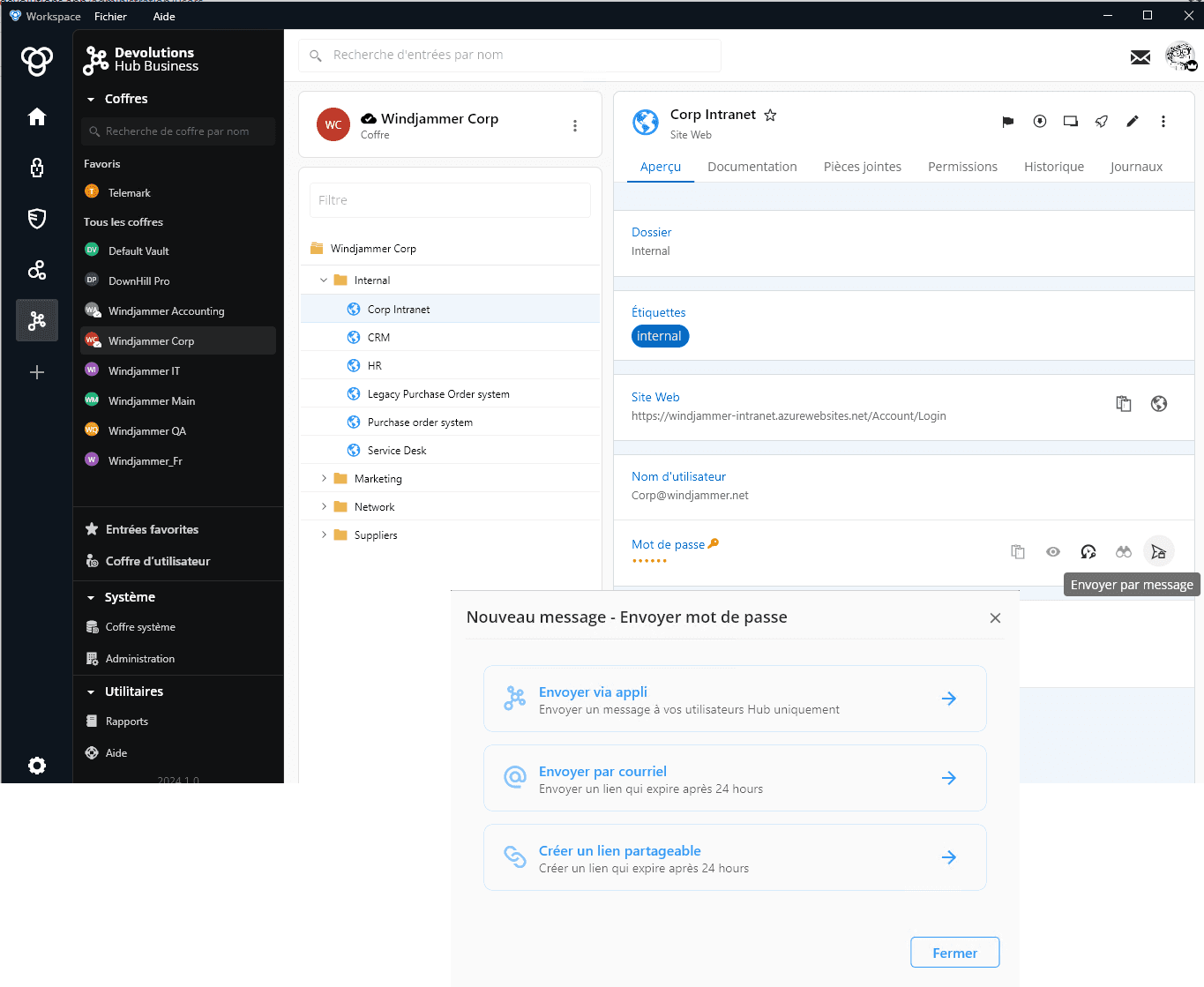This screenshot has width=1204, height=987.
Task: Click the Fermer button
Action: coord(954,953)
